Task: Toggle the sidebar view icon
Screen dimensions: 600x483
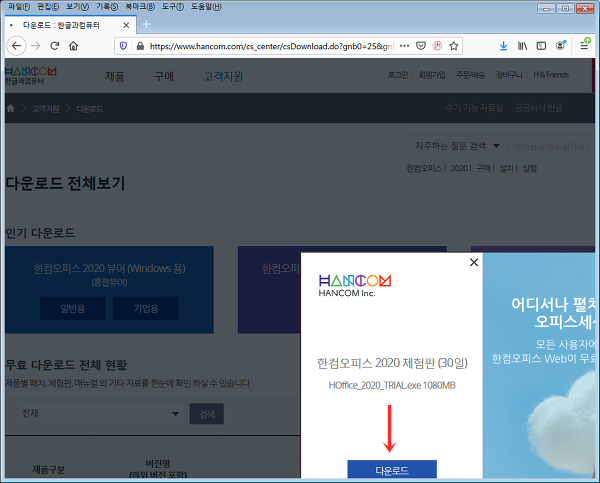Action: click(x=541, y=46)
